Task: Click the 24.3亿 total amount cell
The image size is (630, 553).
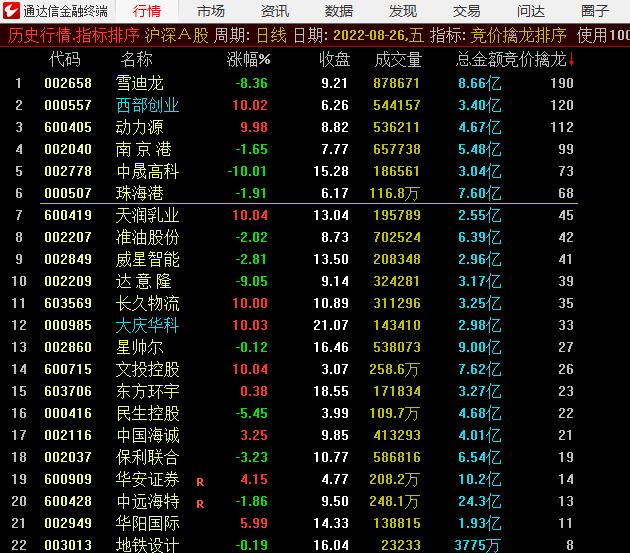Action: [x=480, y=501]
